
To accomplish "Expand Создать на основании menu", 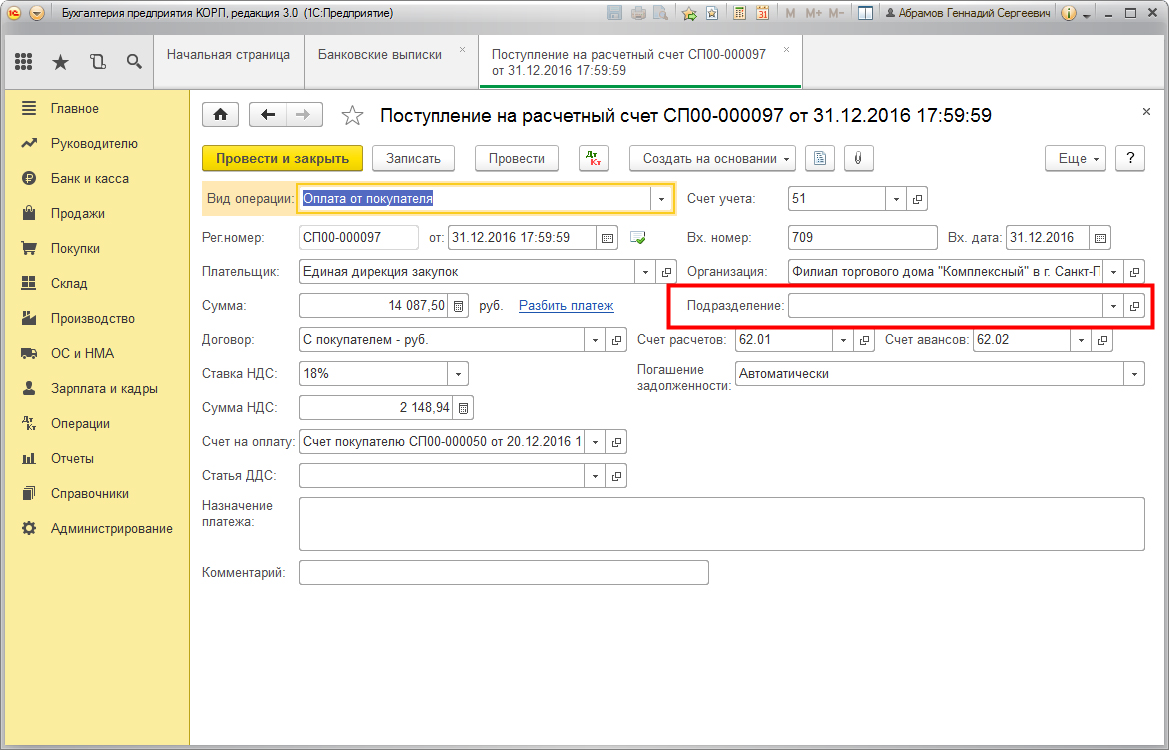I will click(712, 158).
